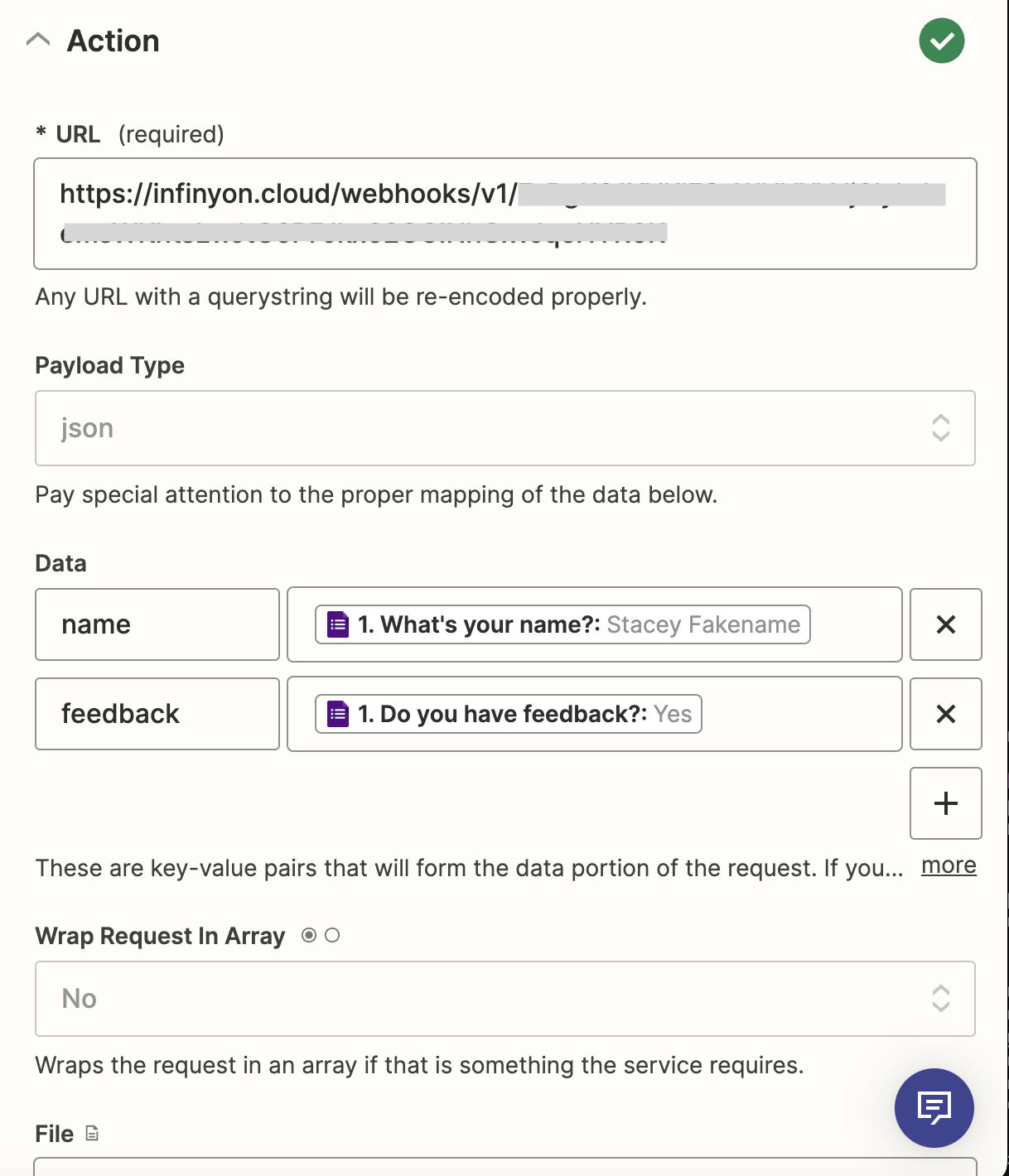Open the Payload Type dropdown
1009x1176 pixels.
(x=504, y=428)
